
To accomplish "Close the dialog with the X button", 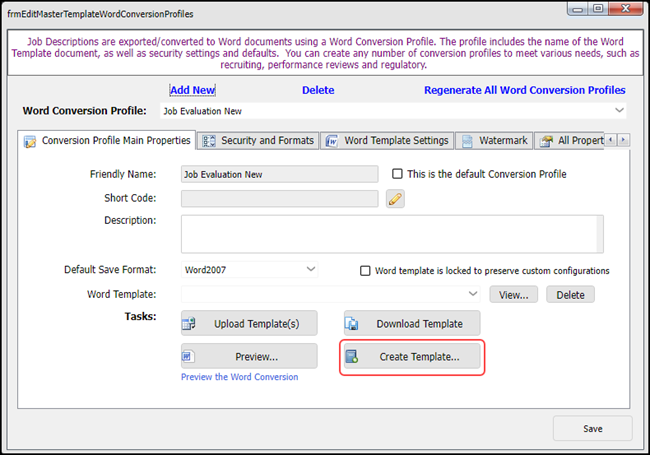I will pos(626,9).
